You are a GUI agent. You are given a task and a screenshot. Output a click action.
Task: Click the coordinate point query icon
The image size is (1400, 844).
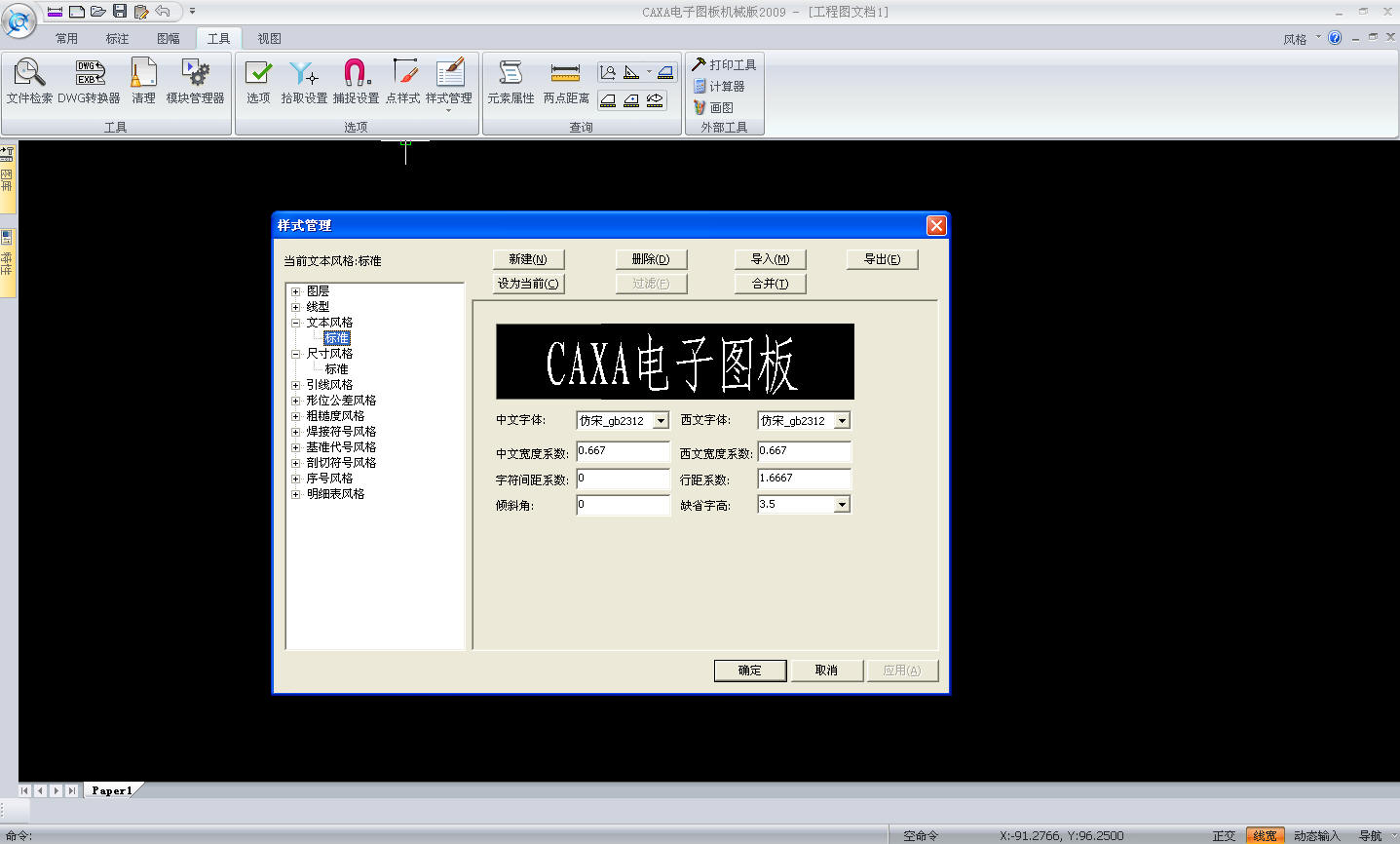click(x=608, y=72)
